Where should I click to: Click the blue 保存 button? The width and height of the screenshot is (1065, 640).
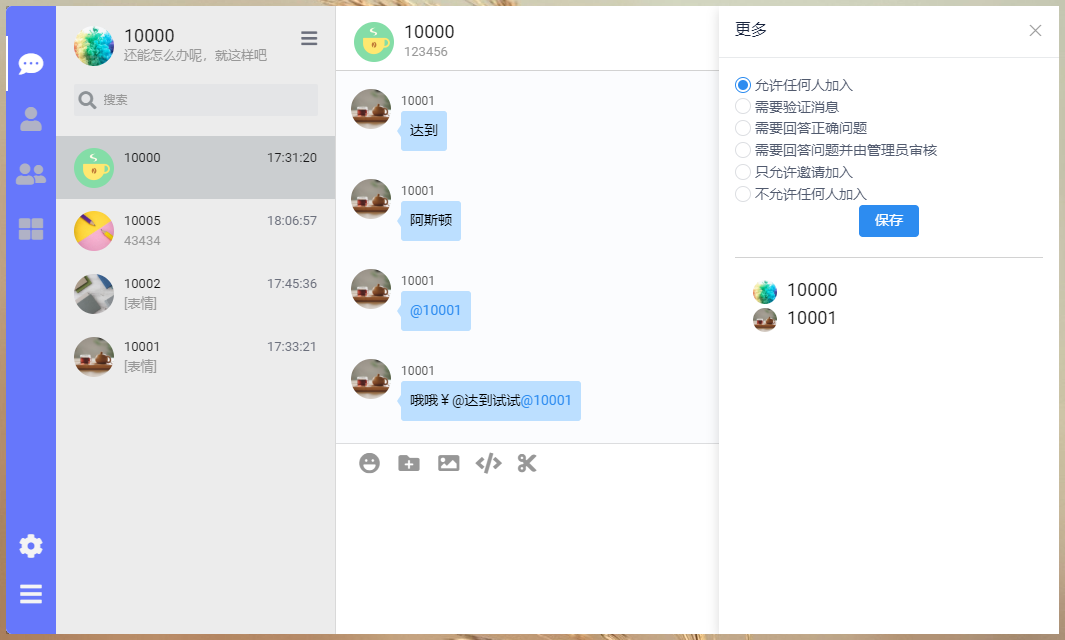pos(888,221)
